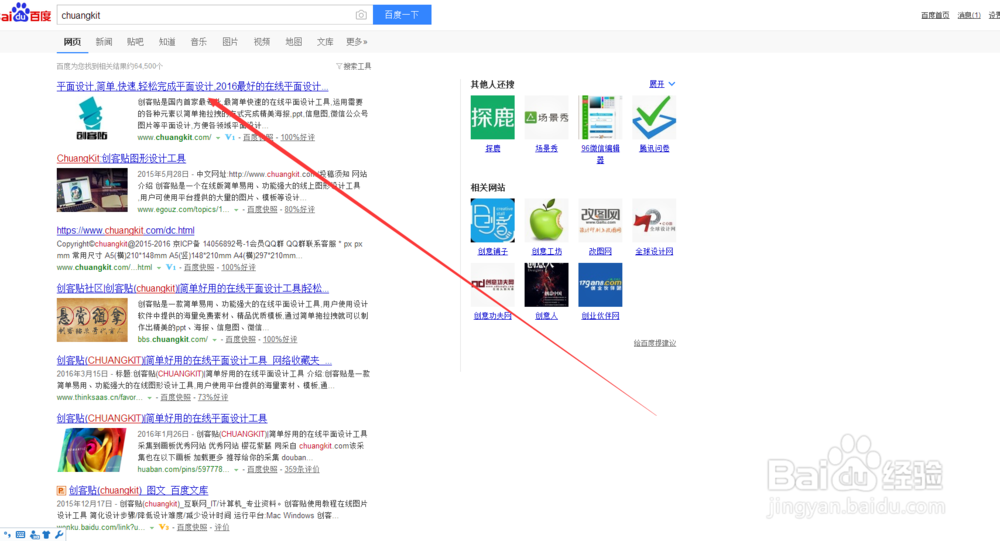Viewport: 1000px width, 541px height.
Task: Switch to the 视频 tab
Action: tap(261, 42)
